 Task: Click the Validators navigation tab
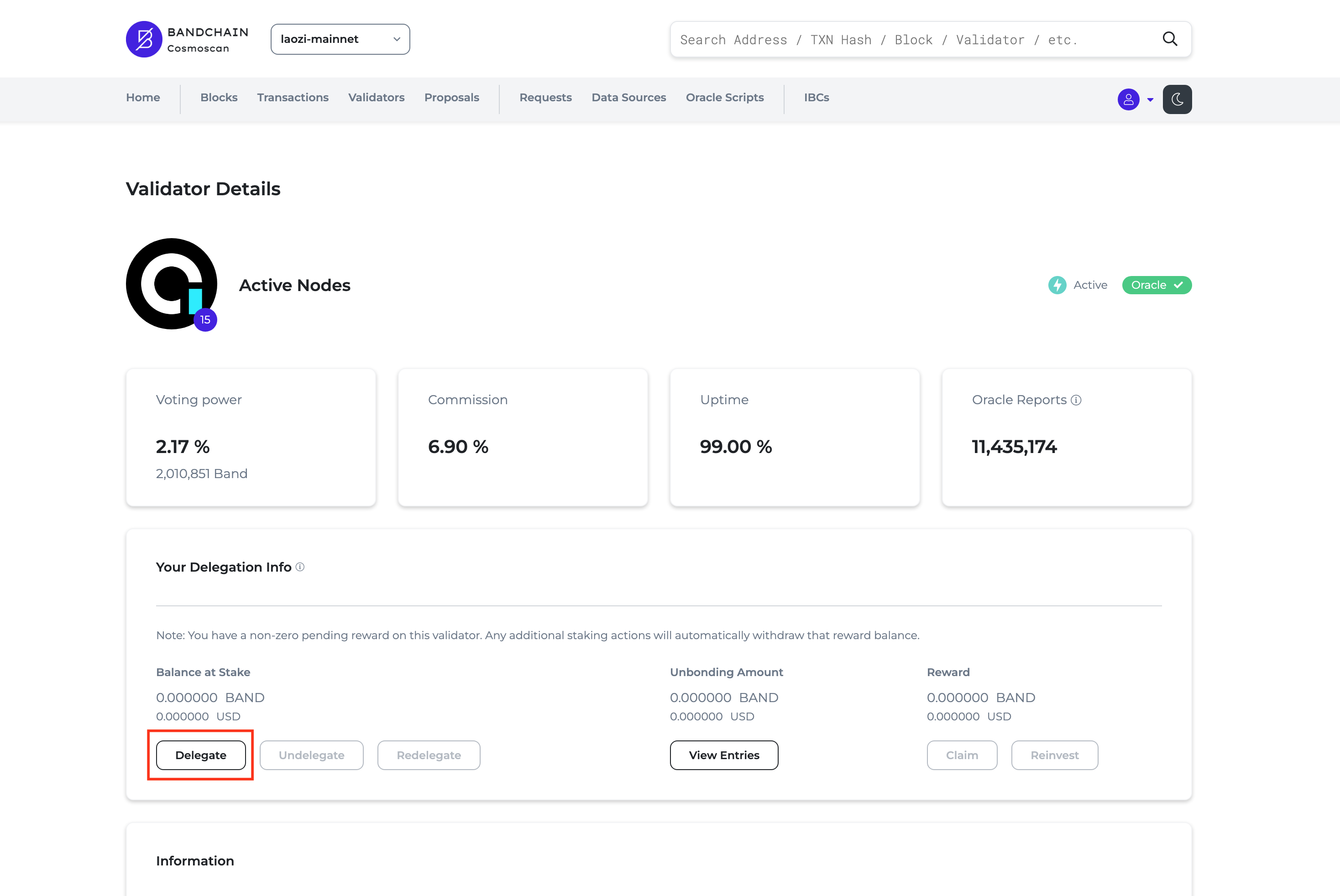tap(376, 97)
